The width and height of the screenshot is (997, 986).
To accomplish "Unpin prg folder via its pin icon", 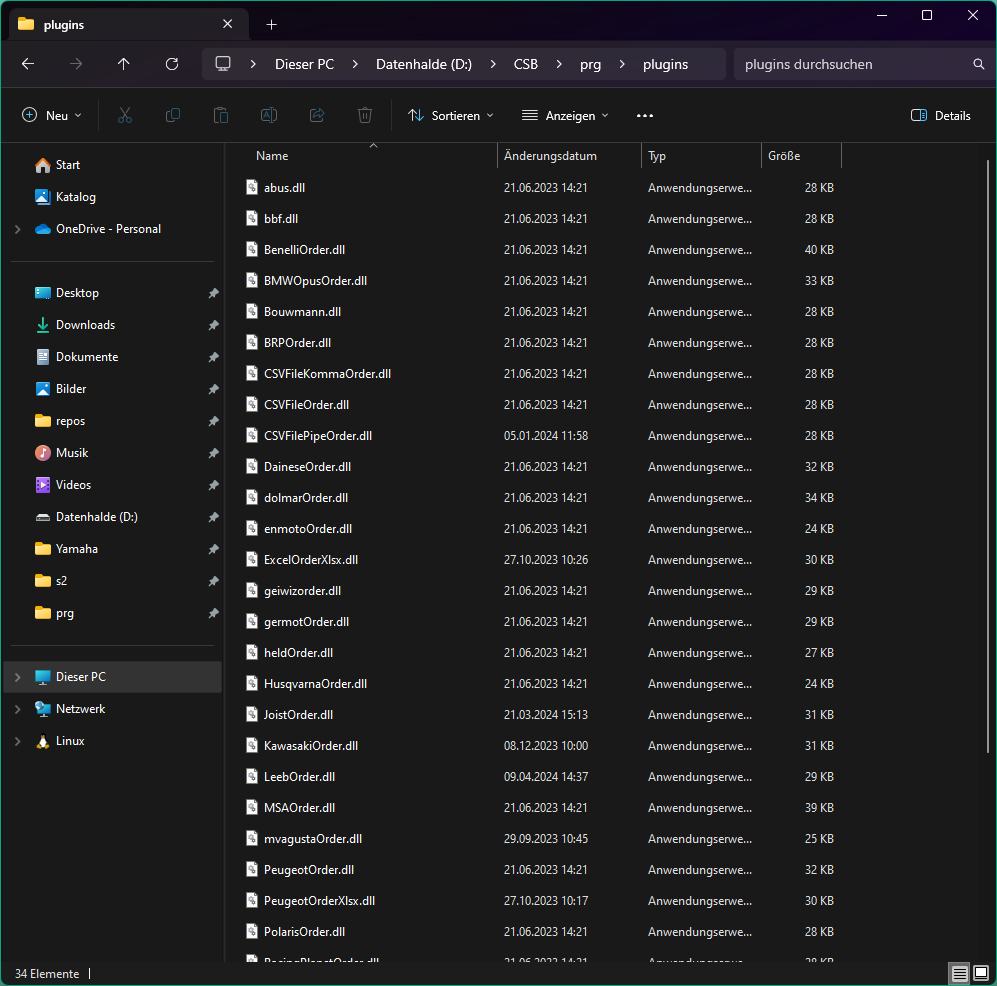I will click(213, 613).
